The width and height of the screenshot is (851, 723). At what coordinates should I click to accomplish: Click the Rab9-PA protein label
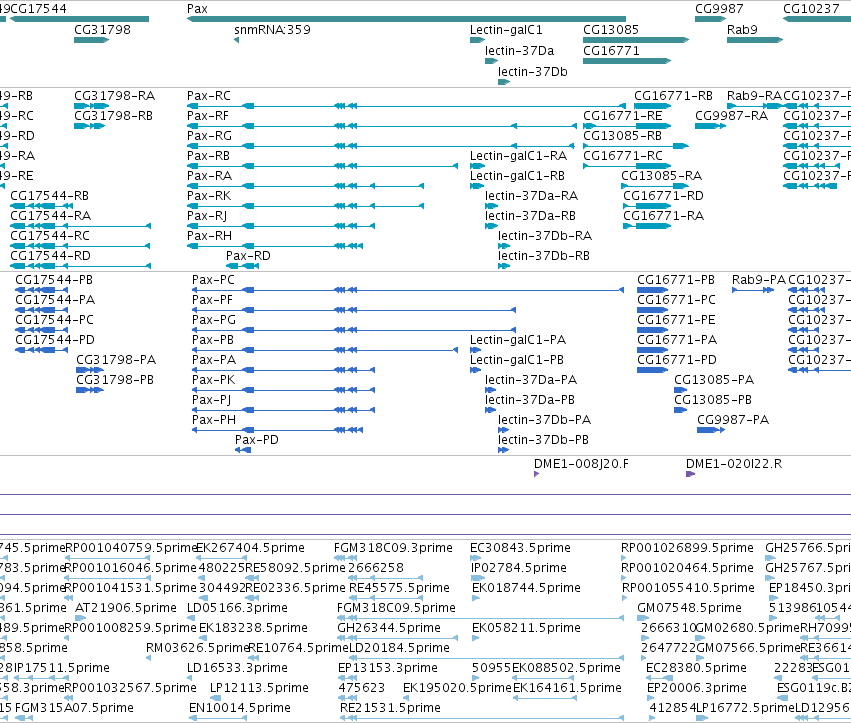click(x=759, y=280)
